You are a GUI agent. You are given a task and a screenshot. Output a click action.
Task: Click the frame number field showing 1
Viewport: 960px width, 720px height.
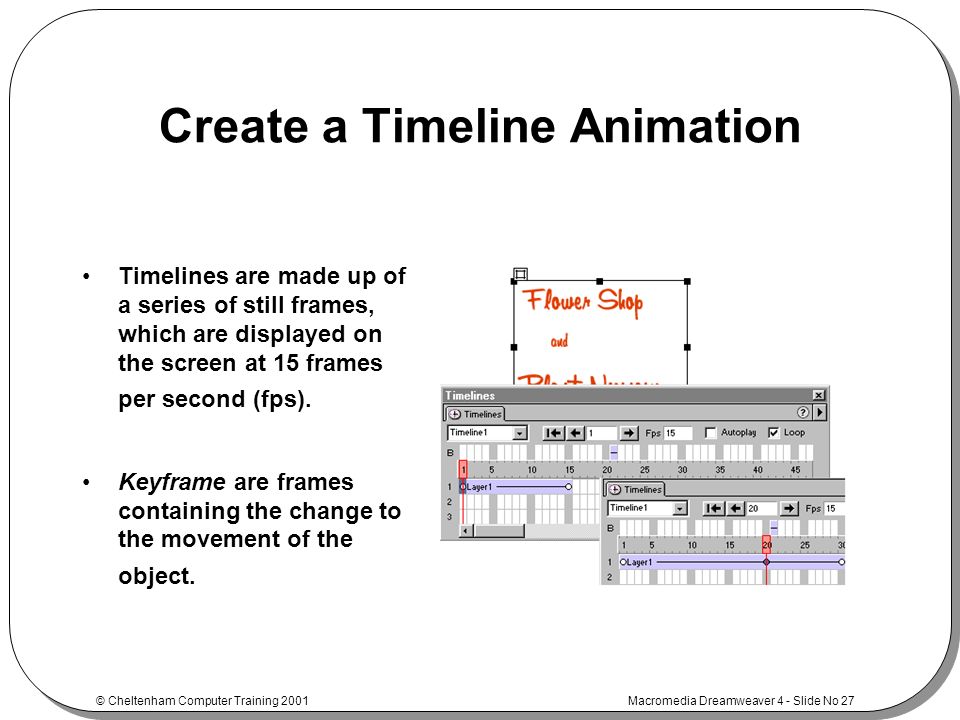(x=601, y=433)
